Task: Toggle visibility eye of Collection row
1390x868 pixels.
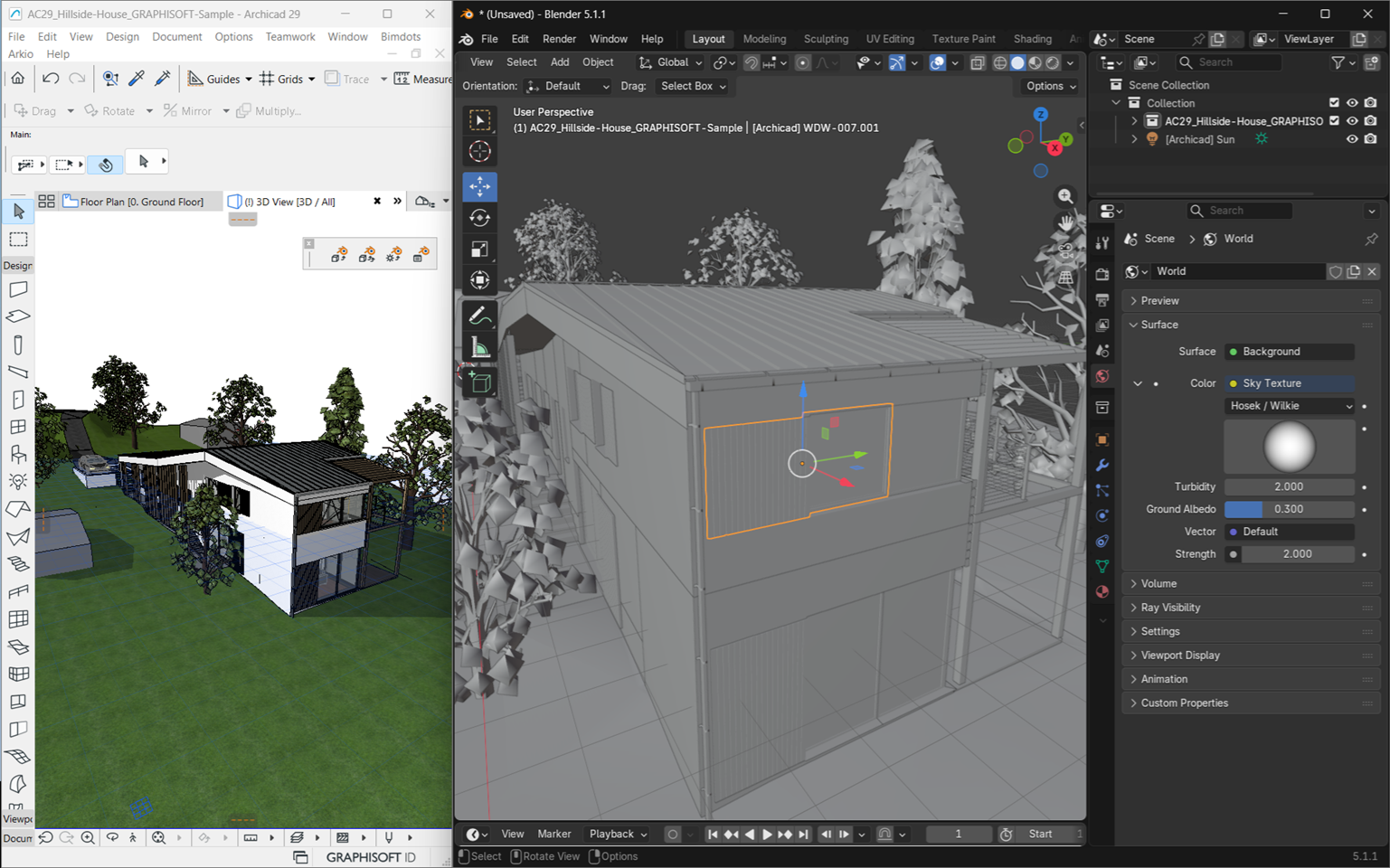Action: click(1352, 103)
